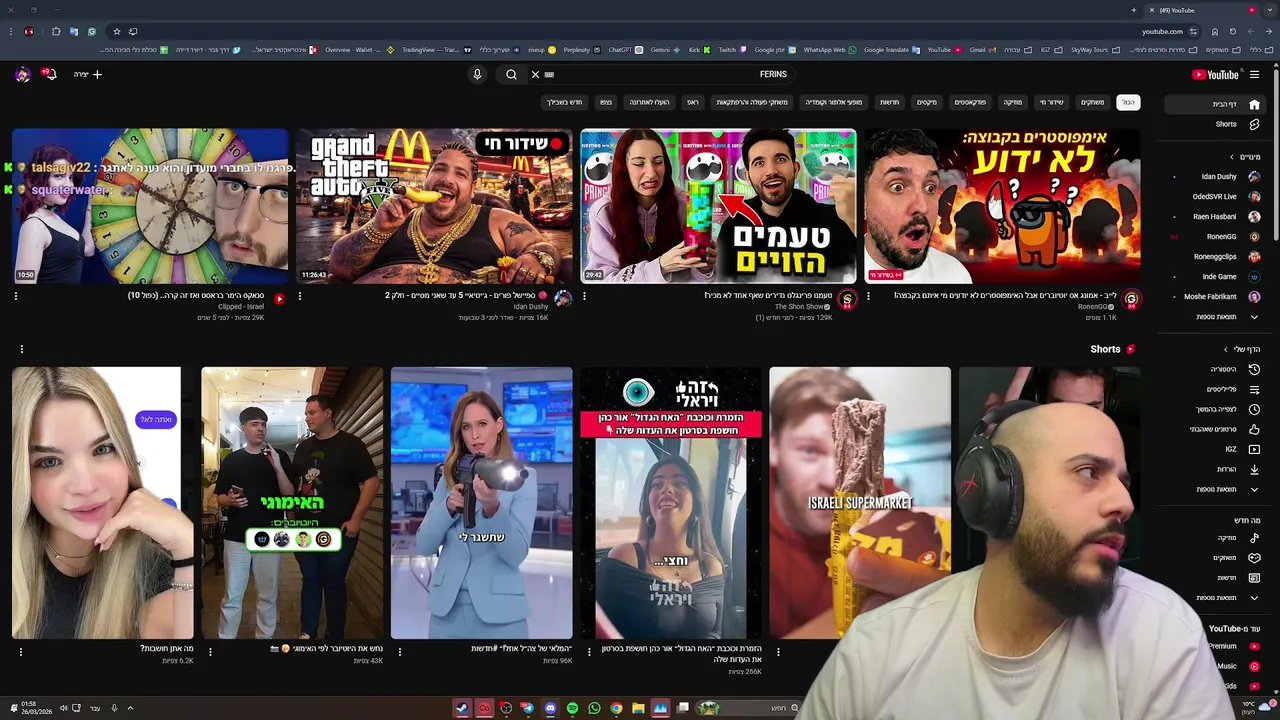Play the Among Us לא ידוע thumbnail
The height and width of the screenshot is (720, 1280).
[1002, 206]
